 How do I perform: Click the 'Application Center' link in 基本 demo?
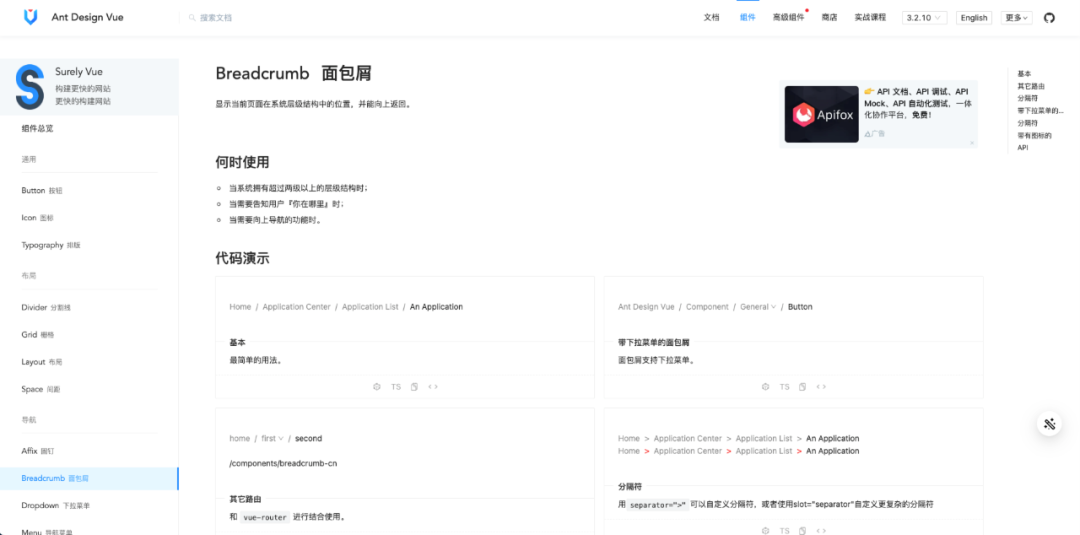click(x=296, y=306)
